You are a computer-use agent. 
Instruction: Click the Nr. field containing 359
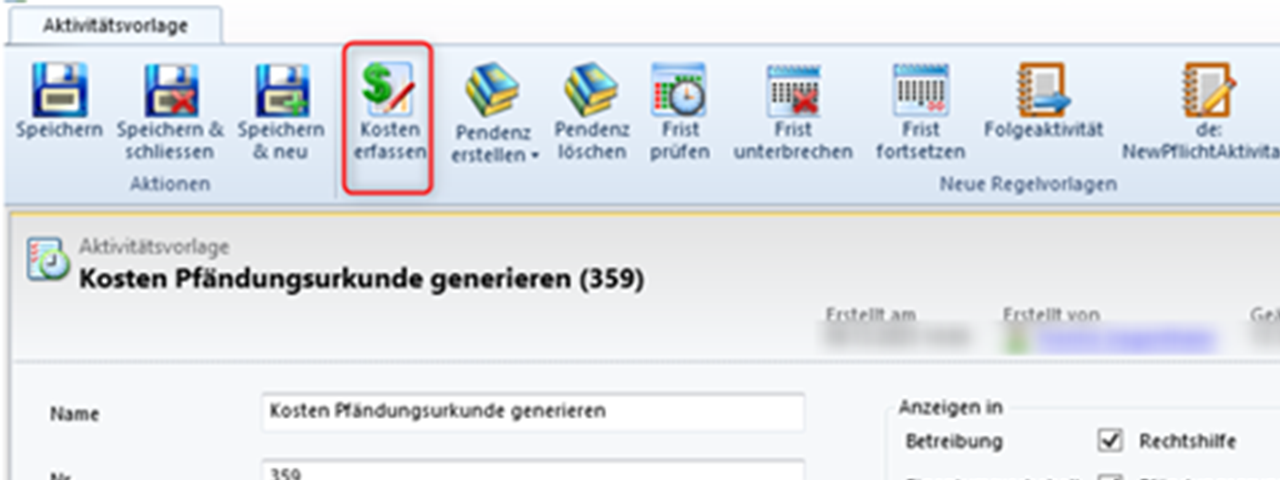pyautogui.click(x=533, y=470)
